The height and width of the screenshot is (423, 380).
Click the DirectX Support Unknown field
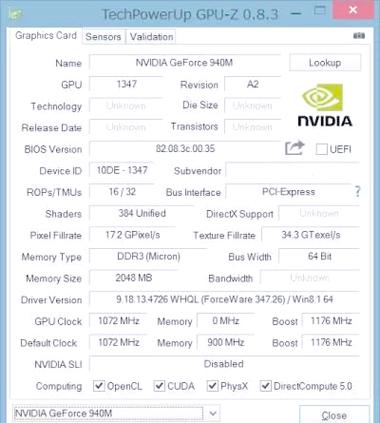coord(319,213)
